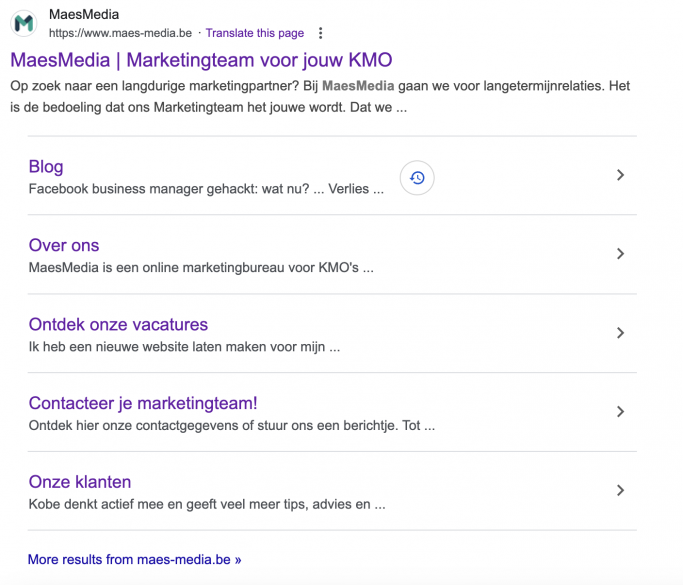Click More results from maes-media.be
Screen dimensions: 683x585
click(x=134, y=560)
